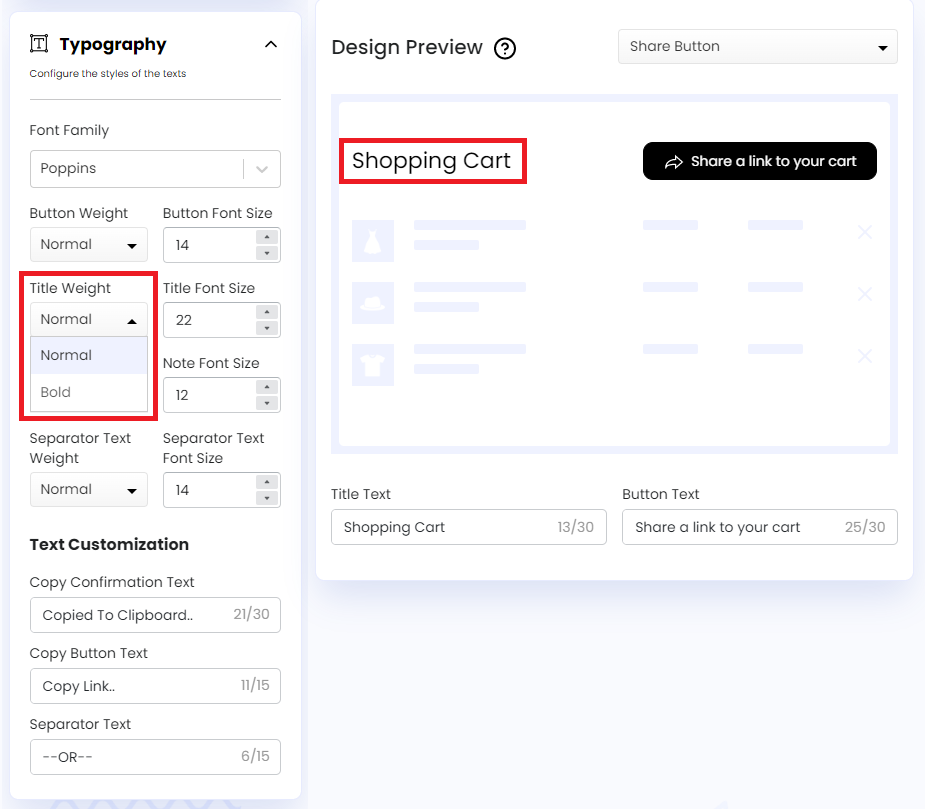Open the Font Family Poppins dropdown
925x809 pixels.
click(155, 169)
